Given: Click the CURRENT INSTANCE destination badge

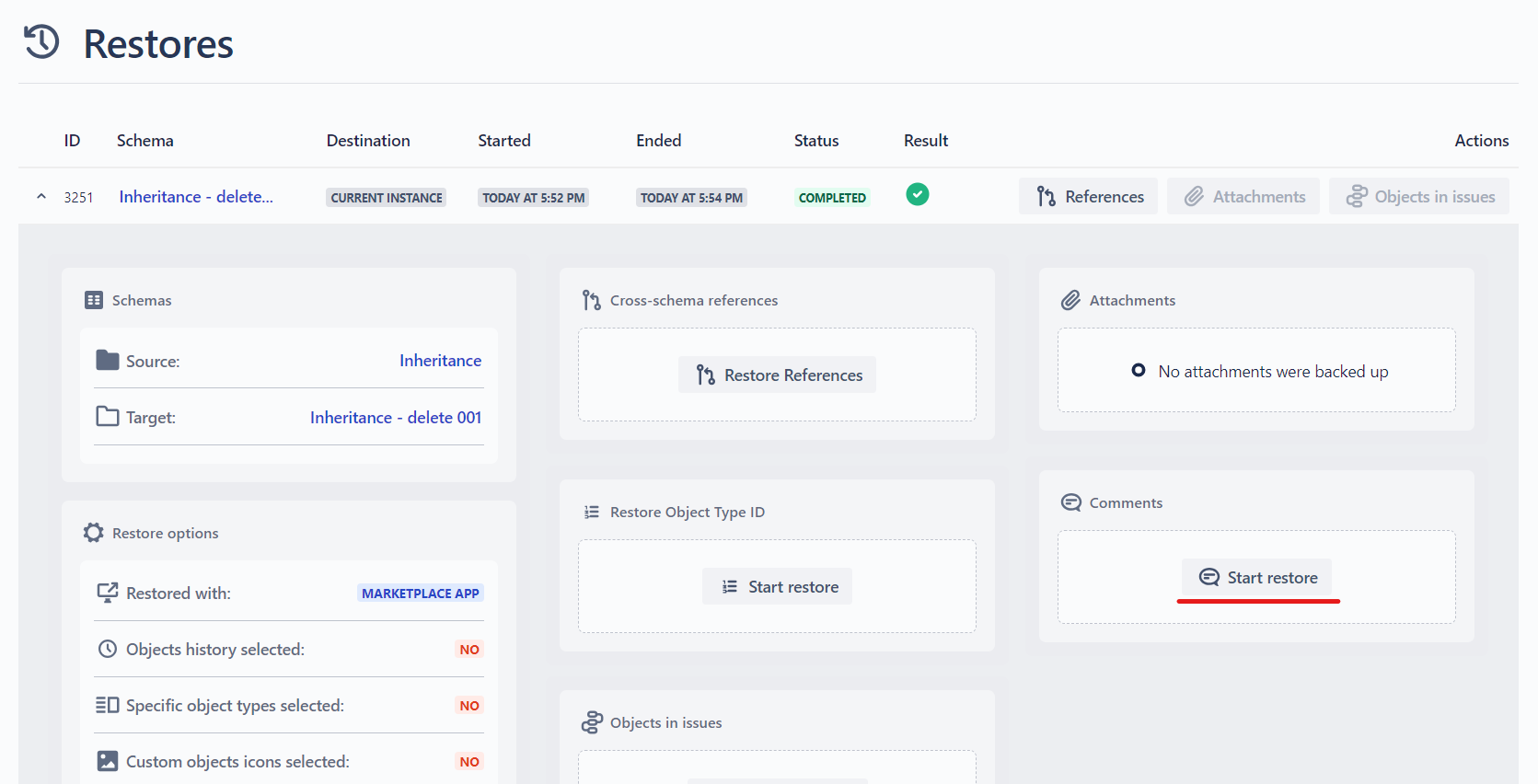Looking at the screenshot, I should [x=387, y=198].
